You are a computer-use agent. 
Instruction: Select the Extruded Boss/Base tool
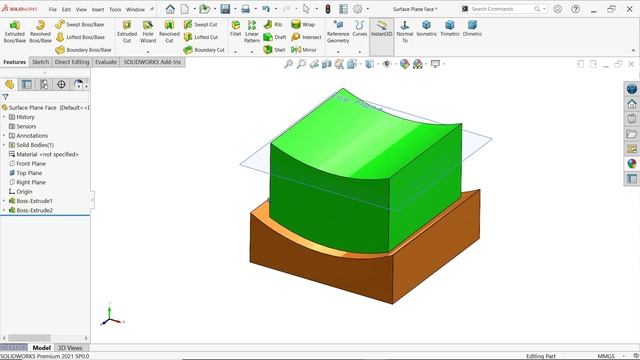[15, 31]
